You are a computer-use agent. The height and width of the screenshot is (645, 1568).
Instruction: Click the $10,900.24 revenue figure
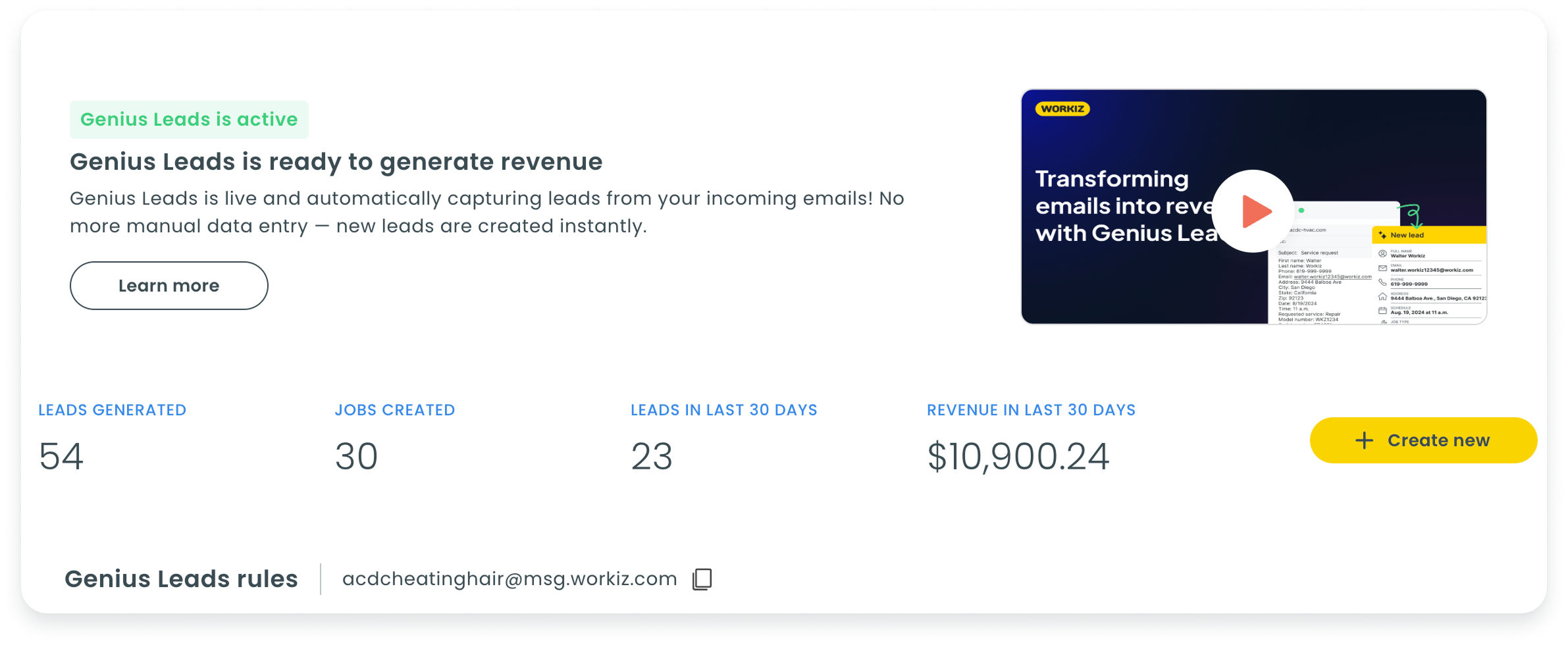tap(1018, 456)
